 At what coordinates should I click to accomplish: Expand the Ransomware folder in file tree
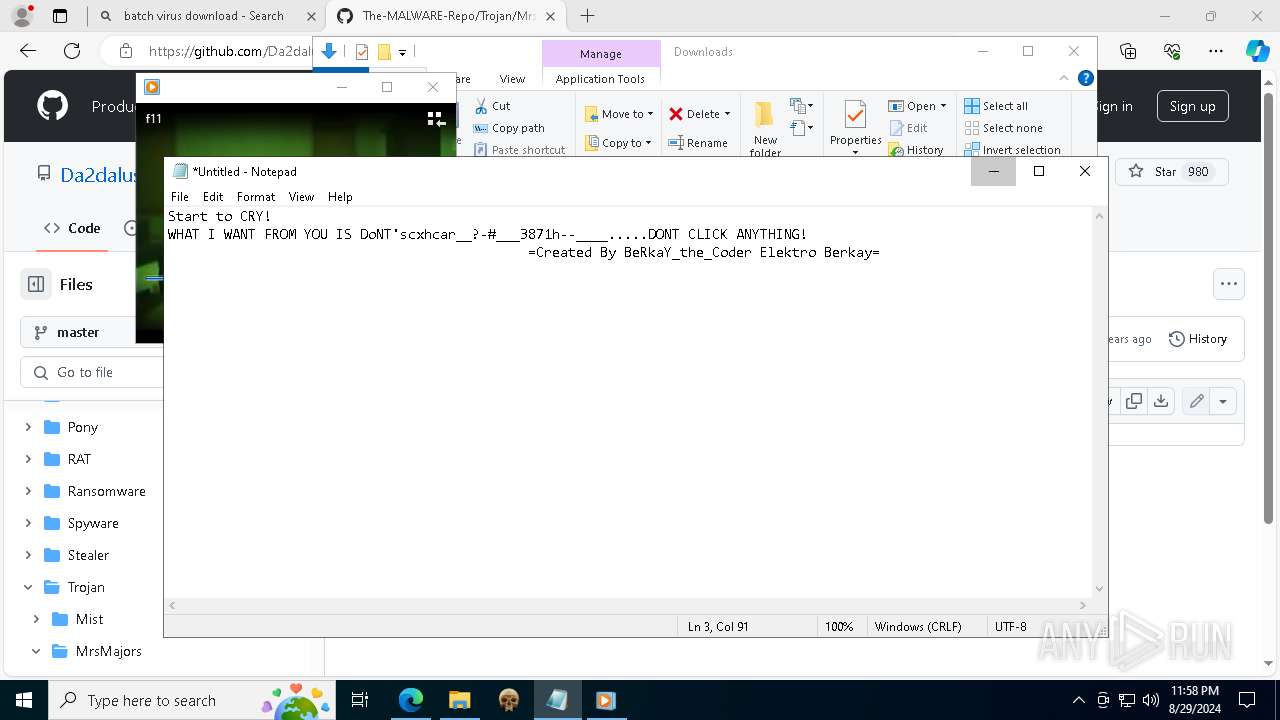[28, 491]
